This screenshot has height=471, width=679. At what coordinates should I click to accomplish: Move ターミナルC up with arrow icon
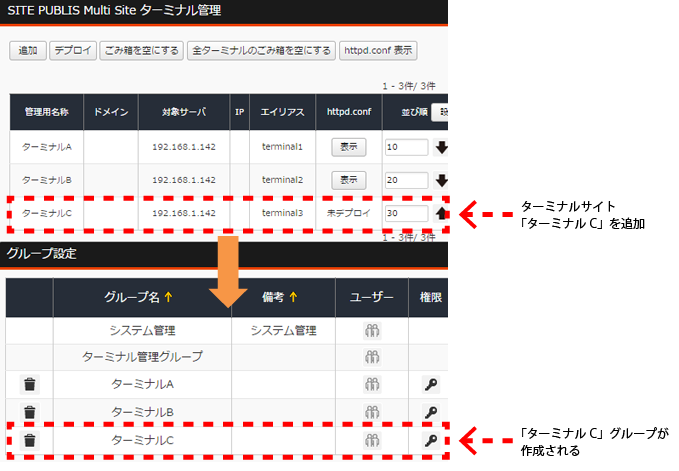(441, 213)
